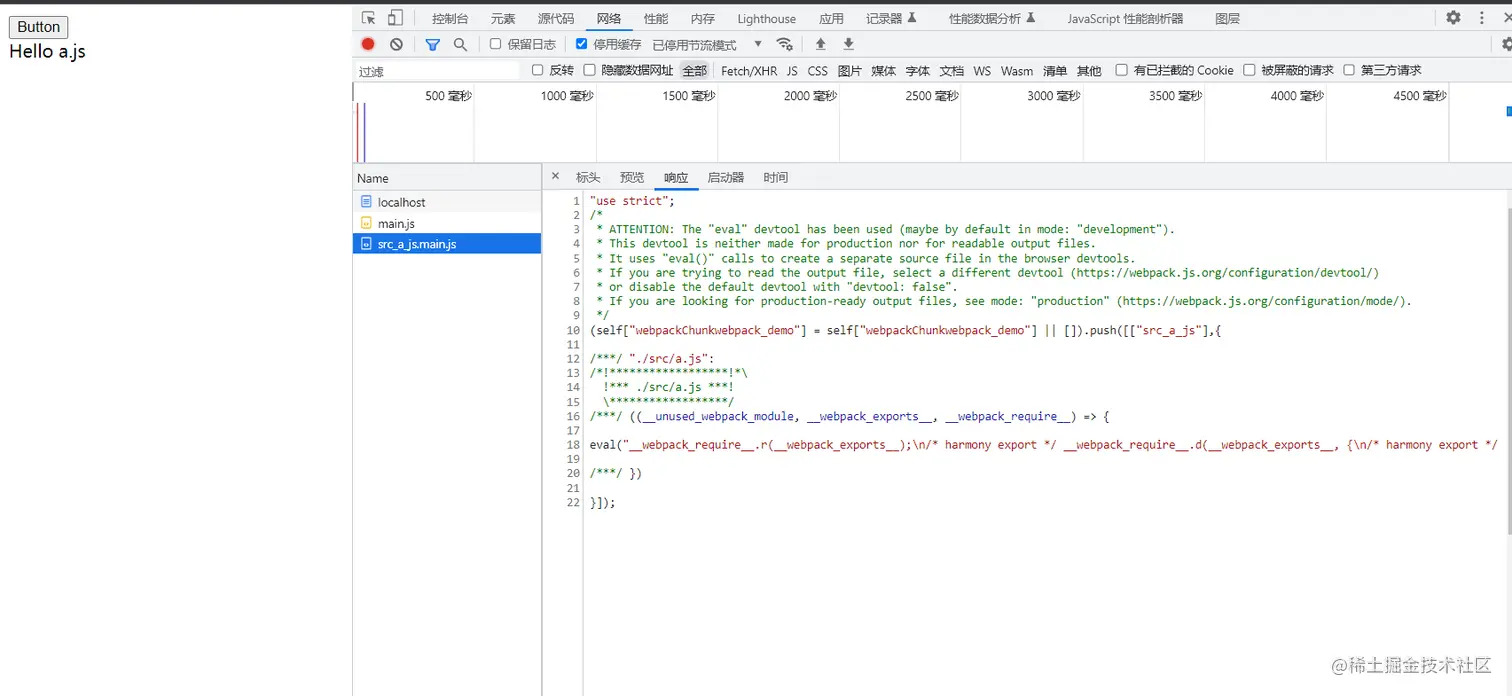Image resolution: width=1512 pixels, height=696 pixels.
Task: Uncheck the 停用缓存 checkbox
Action: [x=582, y=44]
